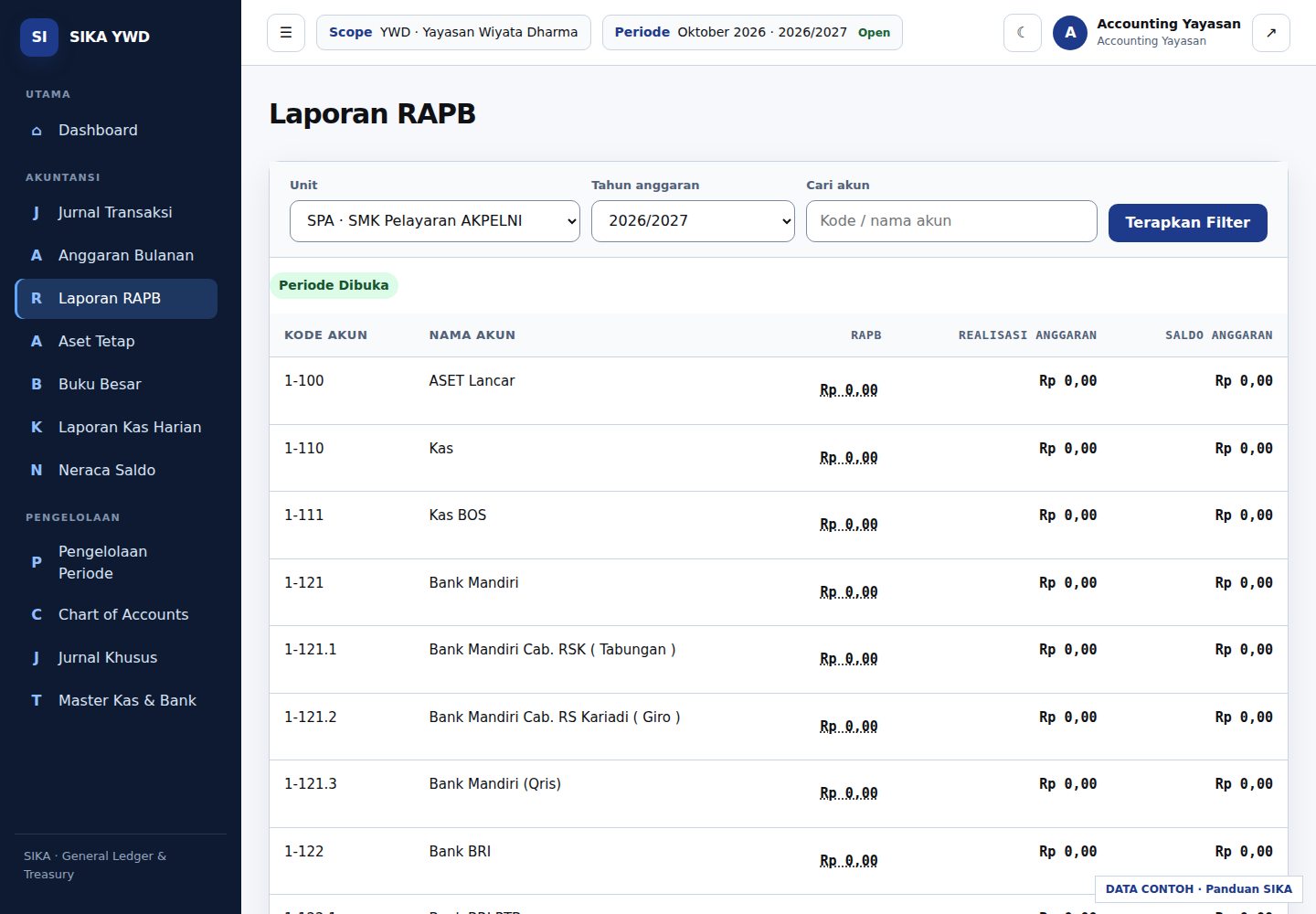Image resolution: width=1316 pixels, height=914 pixels.
Task: Open Anggaran Bulanan from the sidebar
Action: [116, 256]
